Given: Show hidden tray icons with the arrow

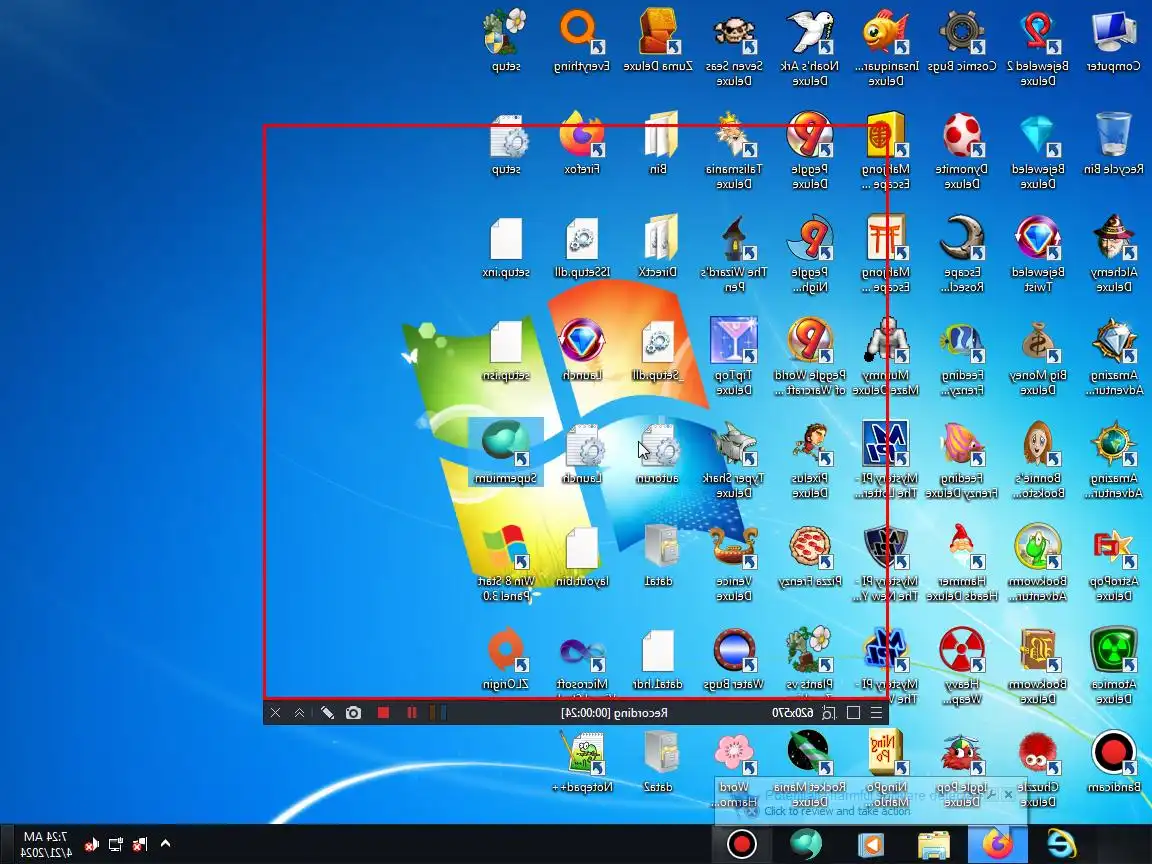Looking at the screenshot, I should [165, 843].
